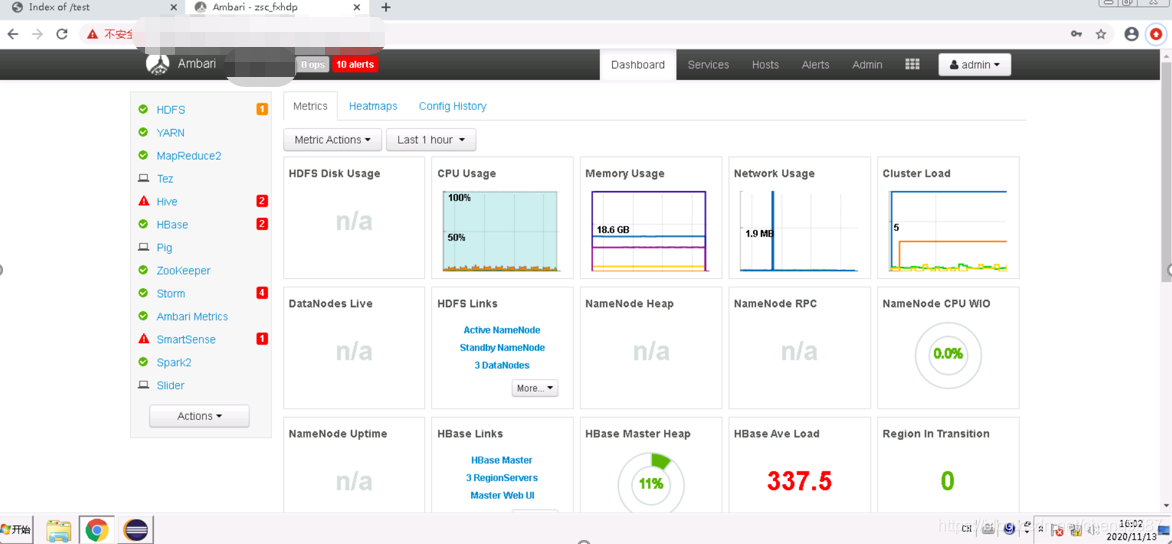
Task: Switch to the Heatmaps tab
Action: point(373,106)
